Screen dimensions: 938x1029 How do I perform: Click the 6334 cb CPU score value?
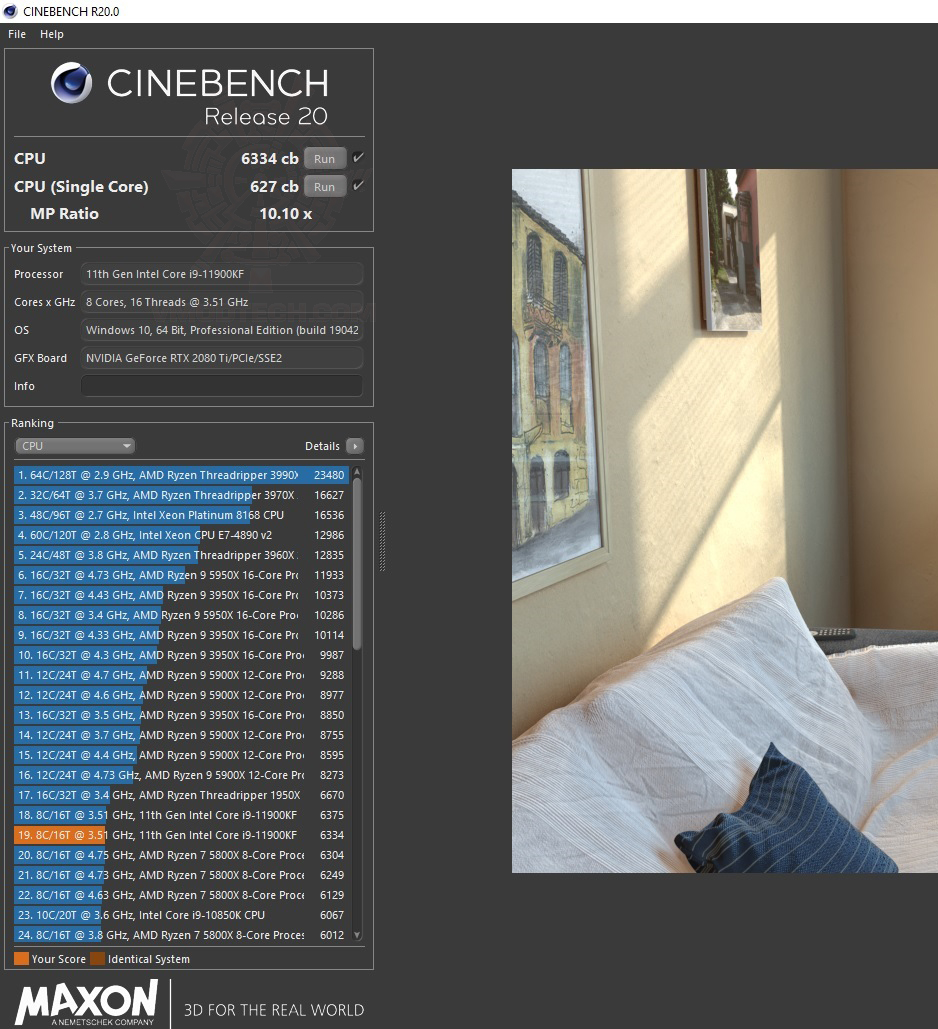click(x=270, y=159)
